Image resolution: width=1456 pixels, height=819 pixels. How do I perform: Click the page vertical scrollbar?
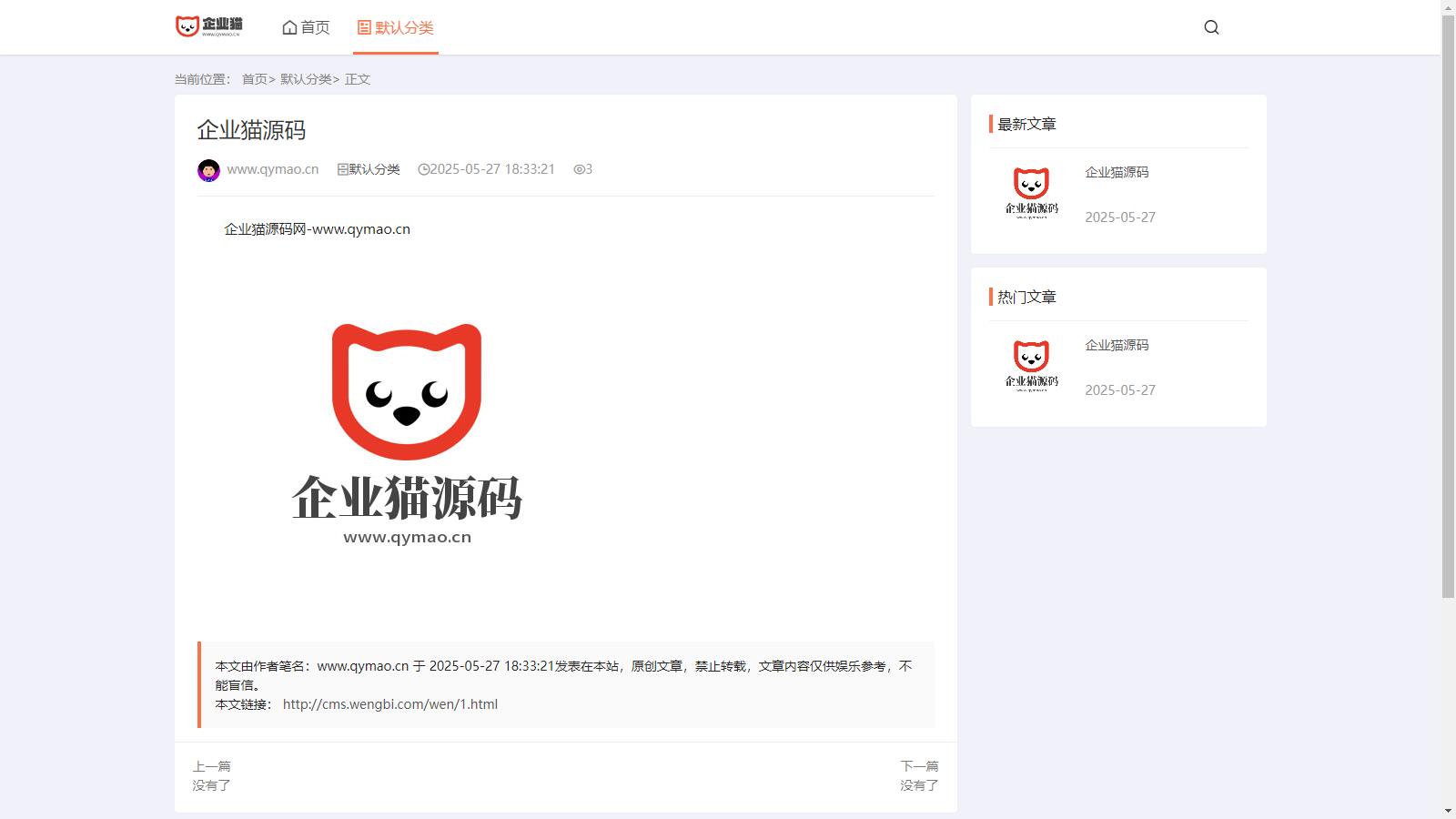pyautogui.click(x=1448, y=309)
